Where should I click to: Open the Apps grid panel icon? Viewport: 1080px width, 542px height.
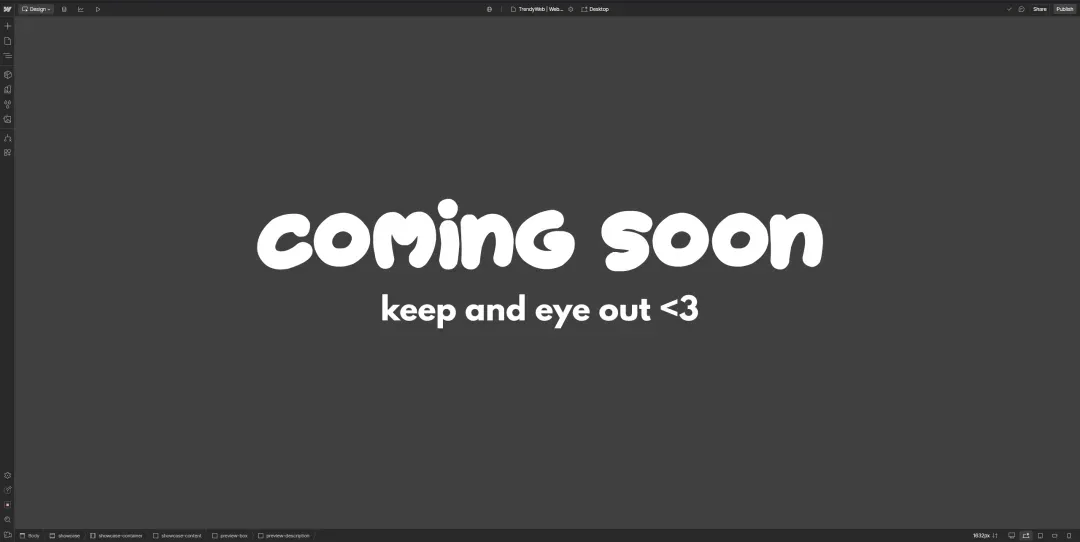click(x=8, y=152)
